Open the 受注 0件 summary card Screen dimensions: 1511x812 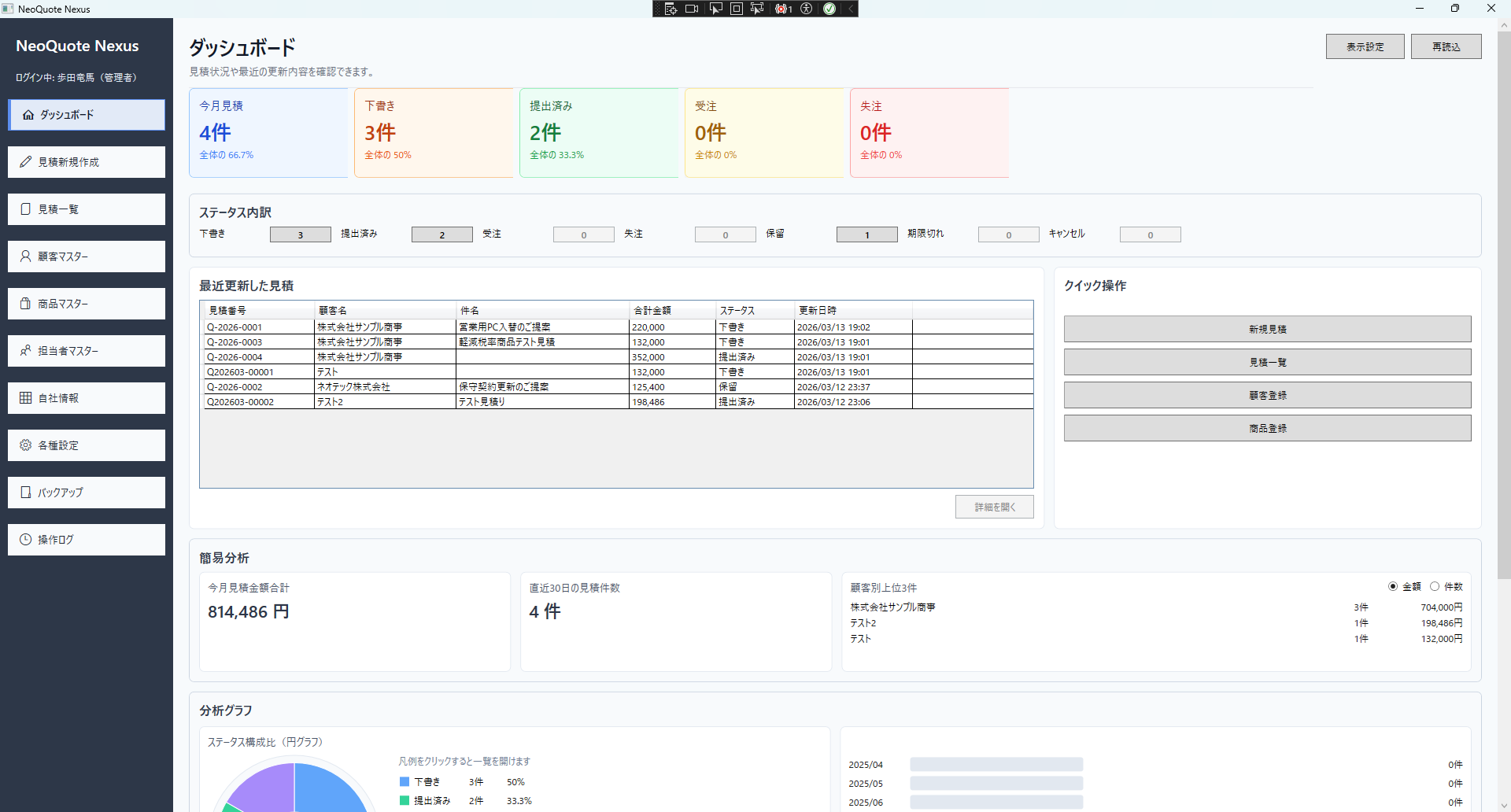click(x=764, y=133)
